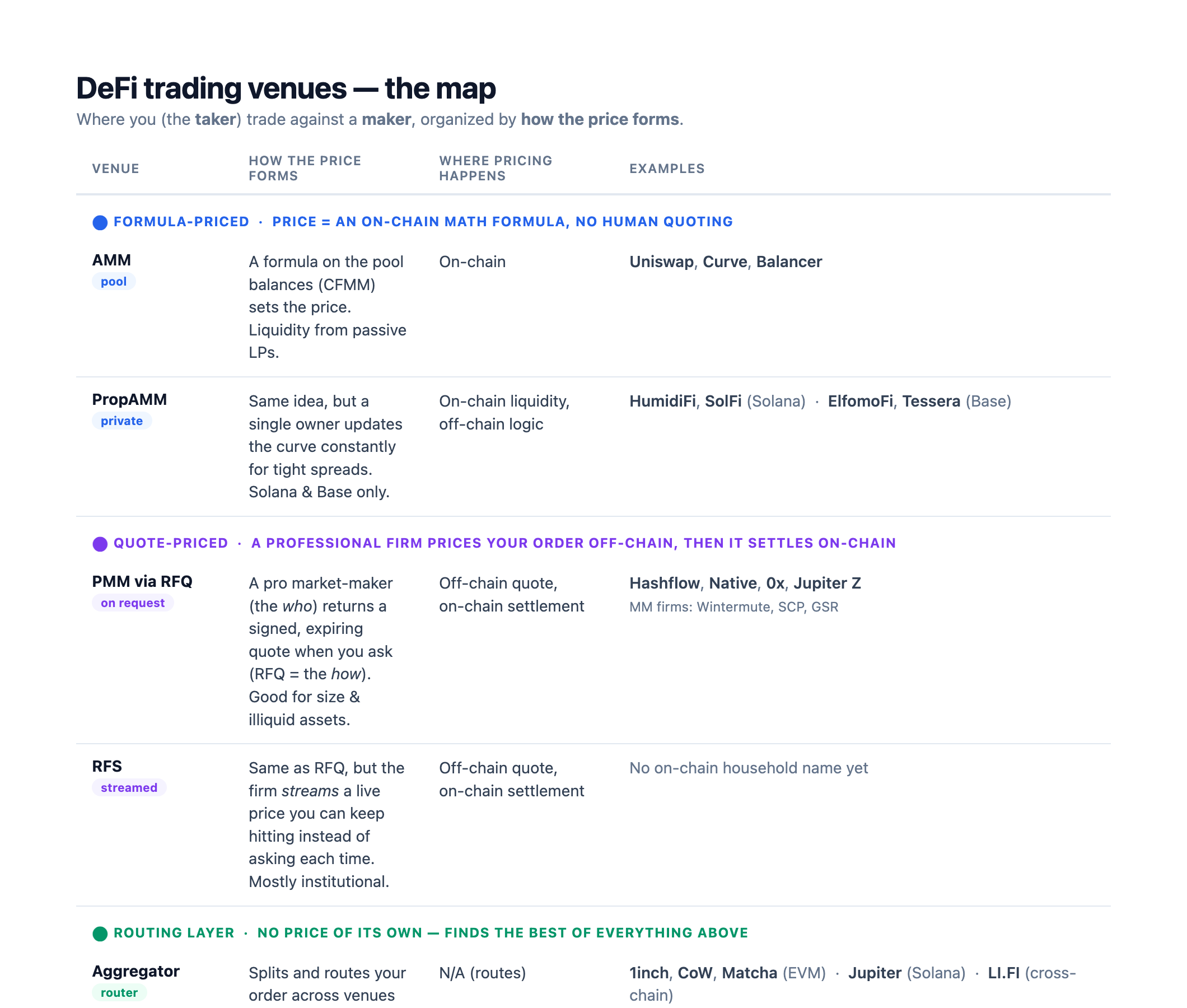The height and width of the screenshot is (1008, 1187).
Task: Click HumidiFi in PropAMM examples
Action: [x=662, y=401]
